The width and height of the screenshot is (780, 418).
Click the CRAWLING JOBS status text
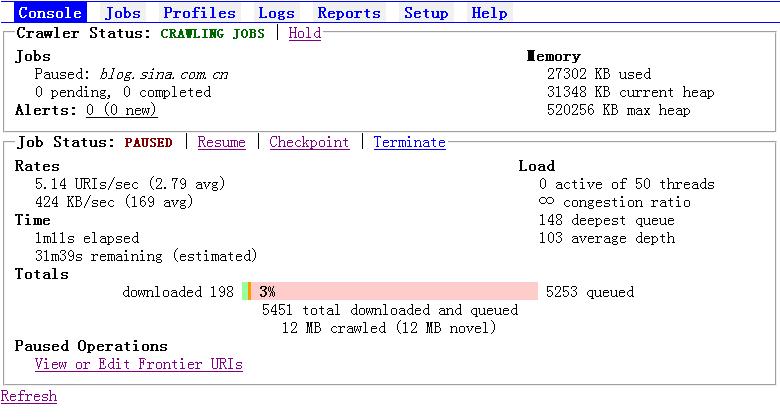(212, 34)
